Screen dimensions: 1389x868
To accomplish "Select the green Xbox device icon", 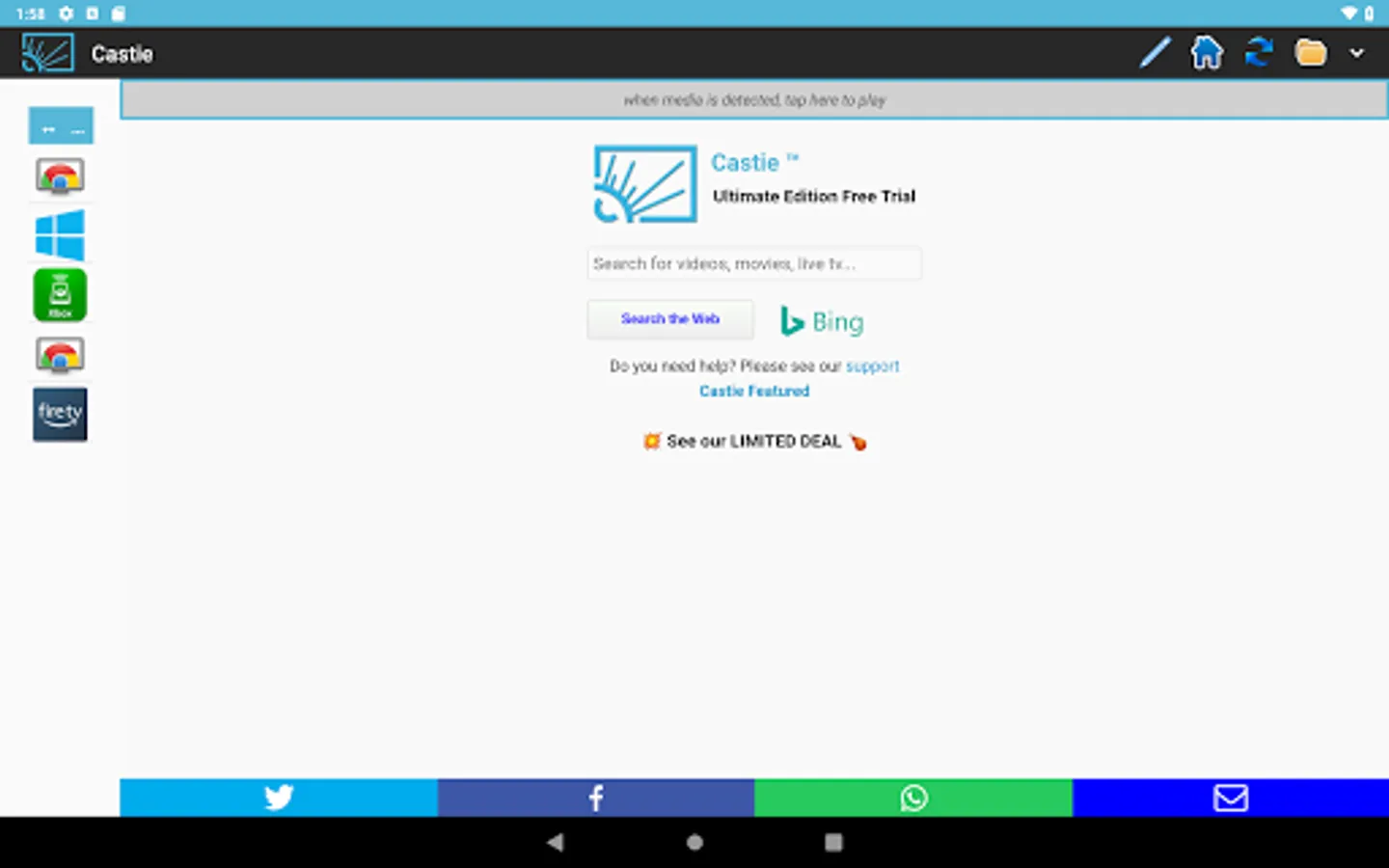I will 60,295.
